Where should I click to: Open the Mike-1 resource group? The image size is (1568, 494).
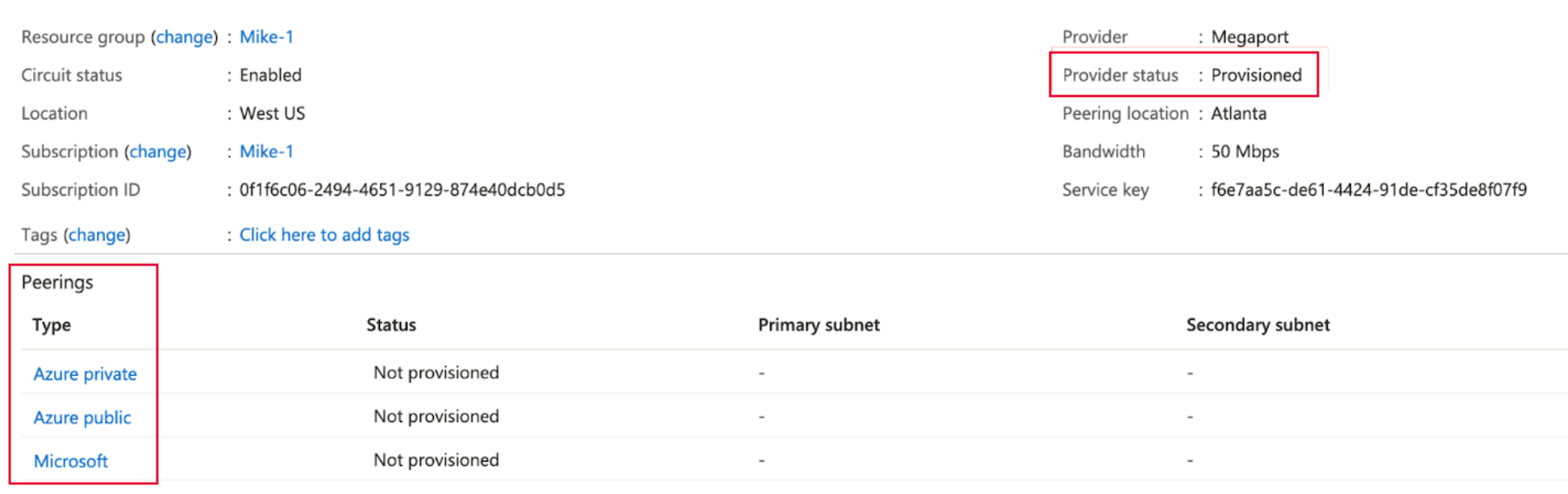267,36
